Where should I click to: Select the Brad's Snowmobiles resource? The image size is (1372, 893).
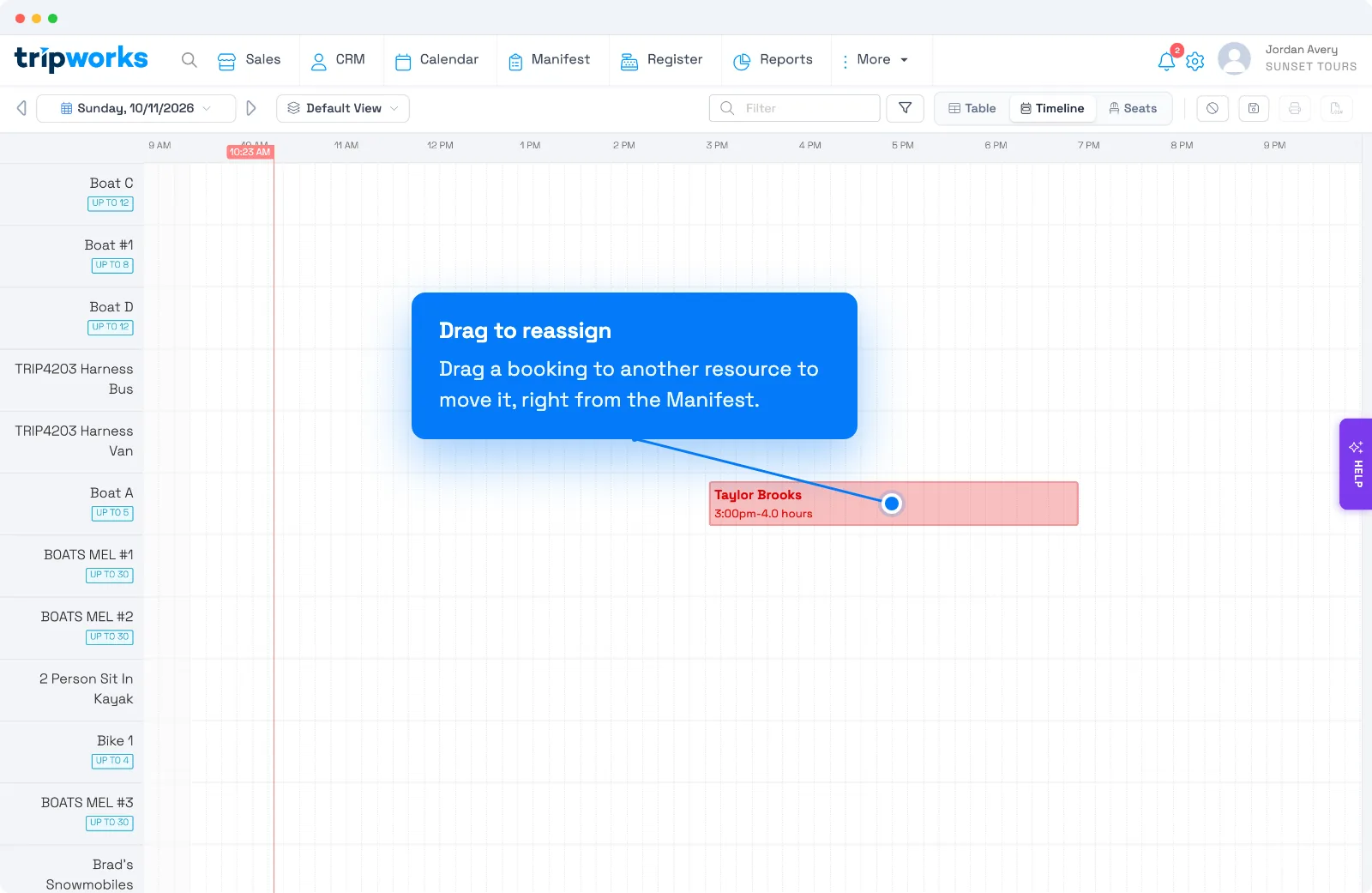point(72,870)
